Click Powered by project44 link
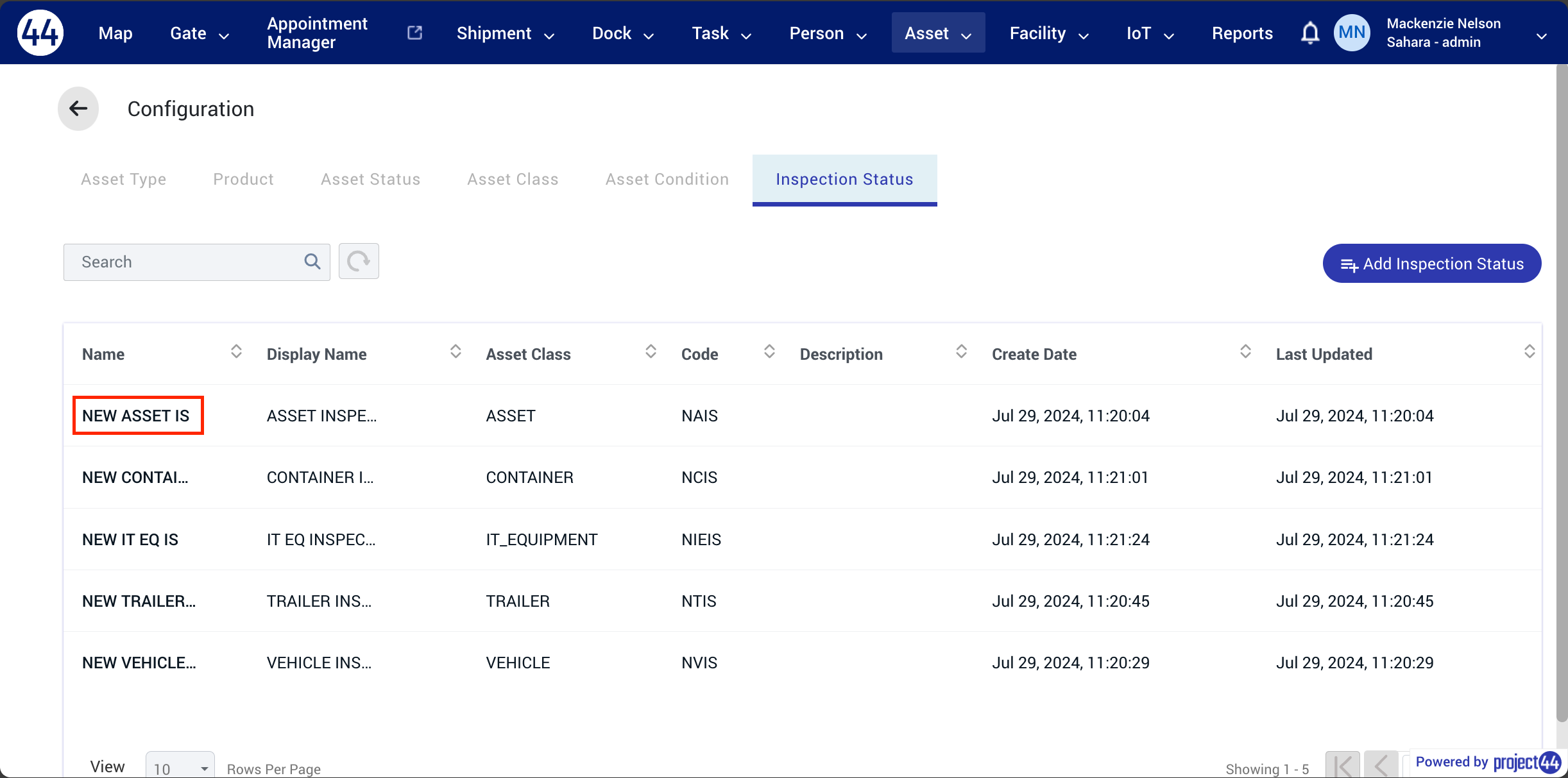 coord(1487,762)
